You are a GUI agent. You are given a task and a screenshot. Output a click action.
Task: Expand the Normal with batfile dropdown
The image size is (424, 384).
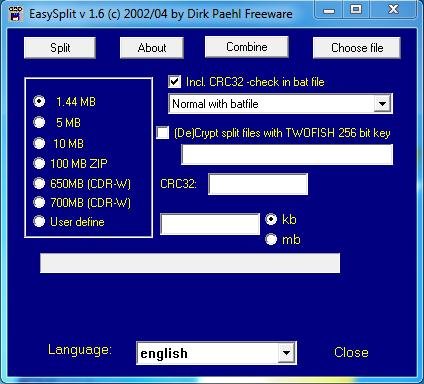coord(382,104)
